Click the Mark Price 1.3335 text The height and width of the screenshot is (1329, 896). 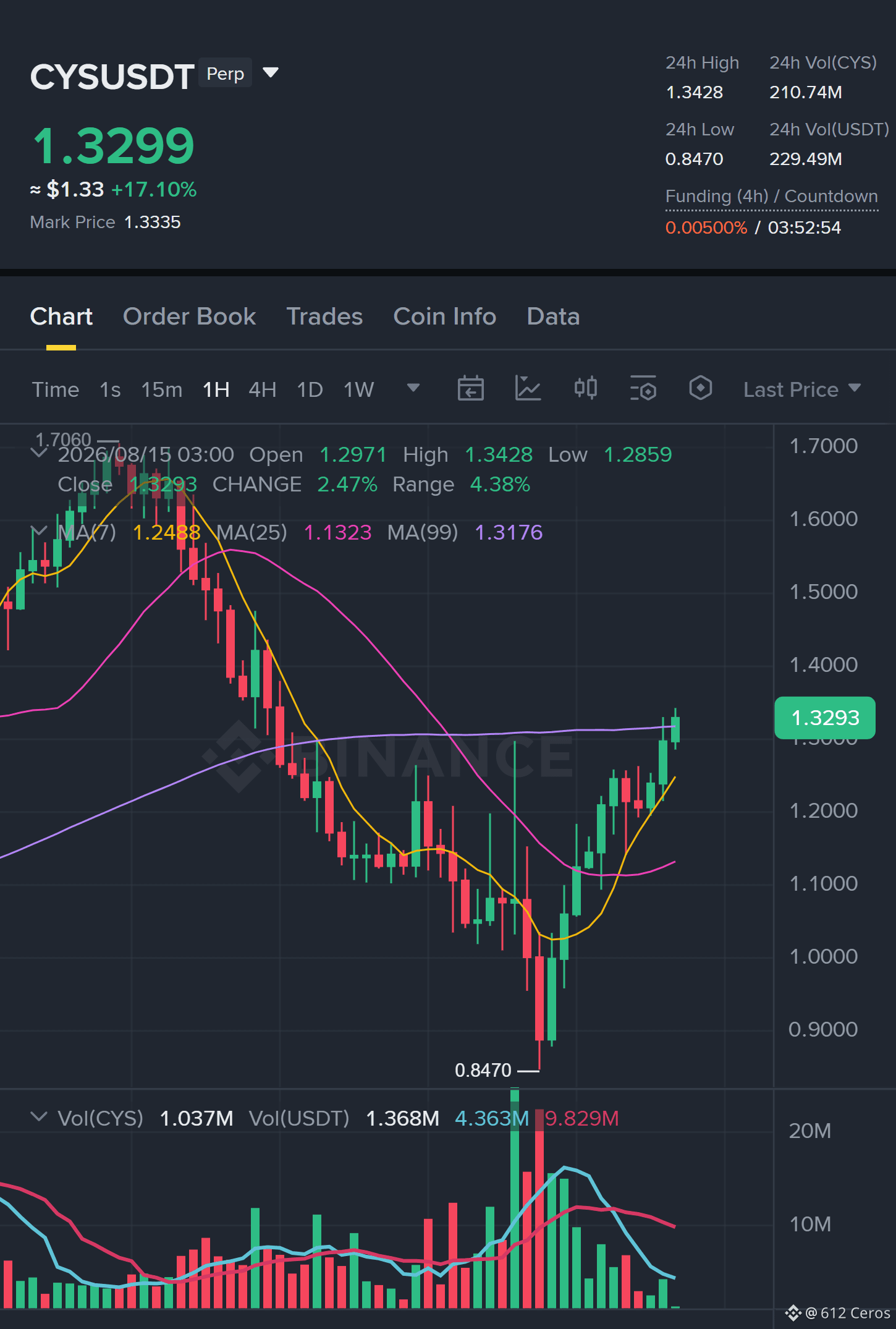click(106, 222)
